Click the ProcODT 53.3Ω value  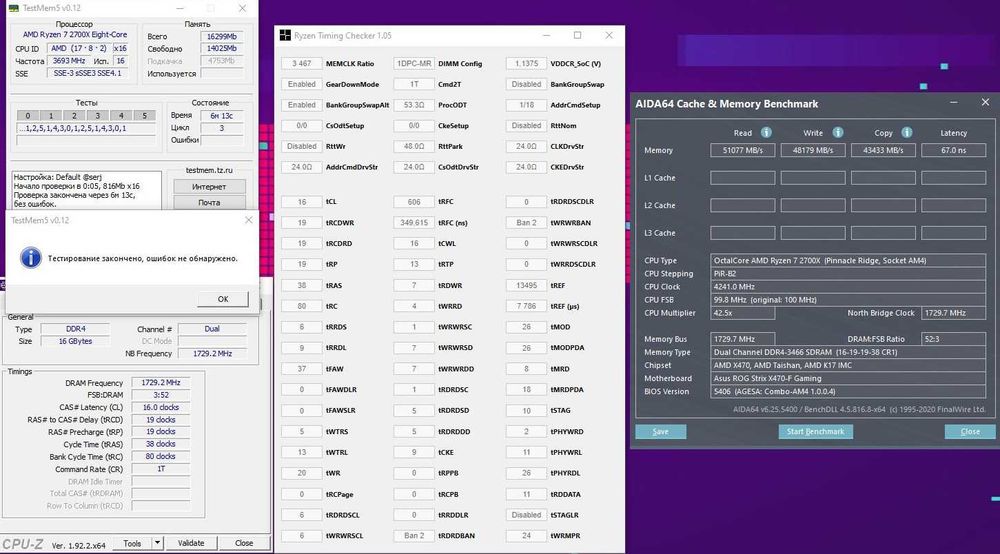pos(414,105)
